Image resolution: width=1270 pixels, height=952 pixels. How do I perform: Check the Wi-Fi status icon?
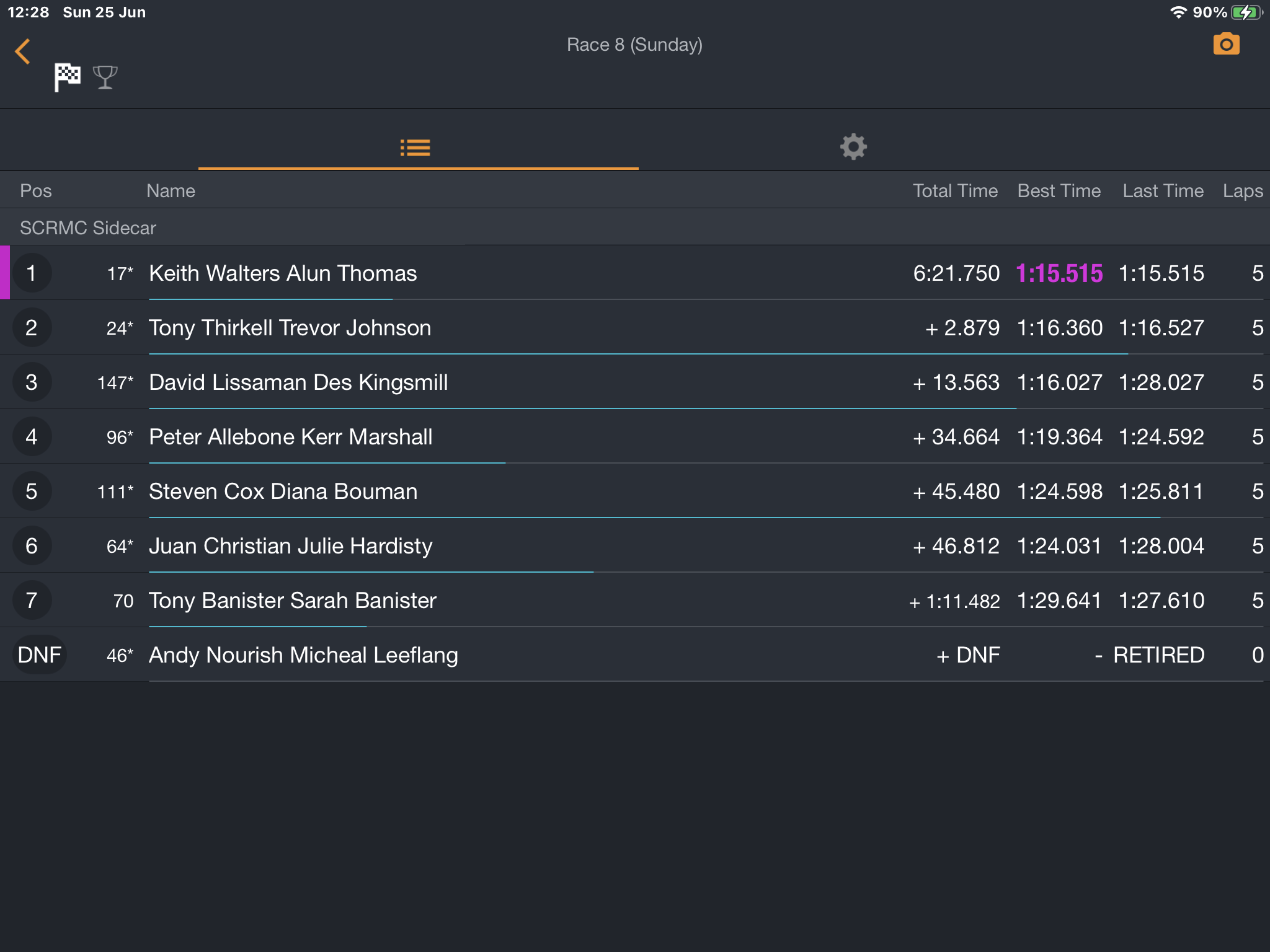click(1178, 12)
